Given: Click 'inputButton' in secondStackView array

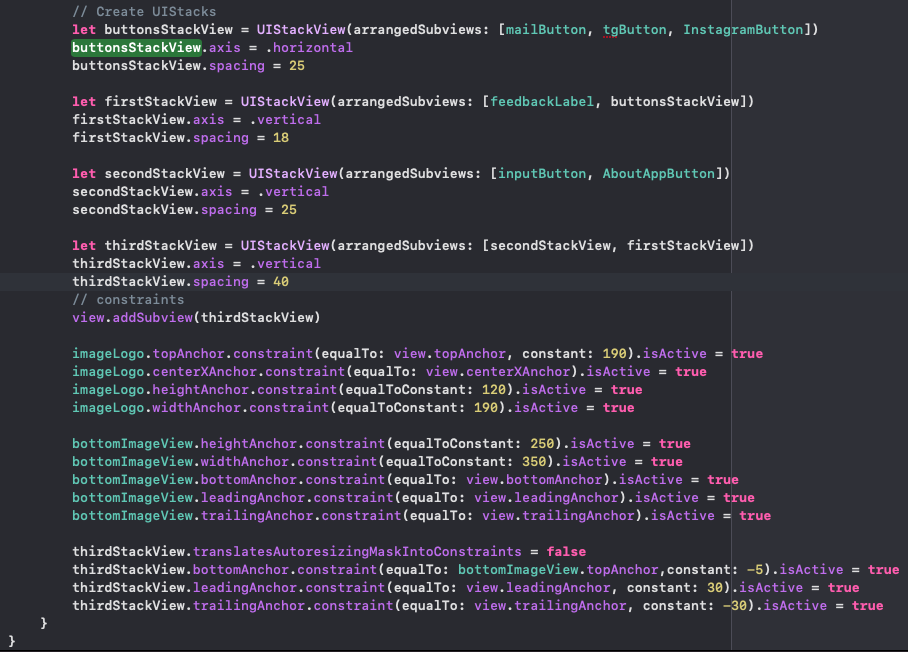Looking at the screenshot, I should tap(542, 173).
